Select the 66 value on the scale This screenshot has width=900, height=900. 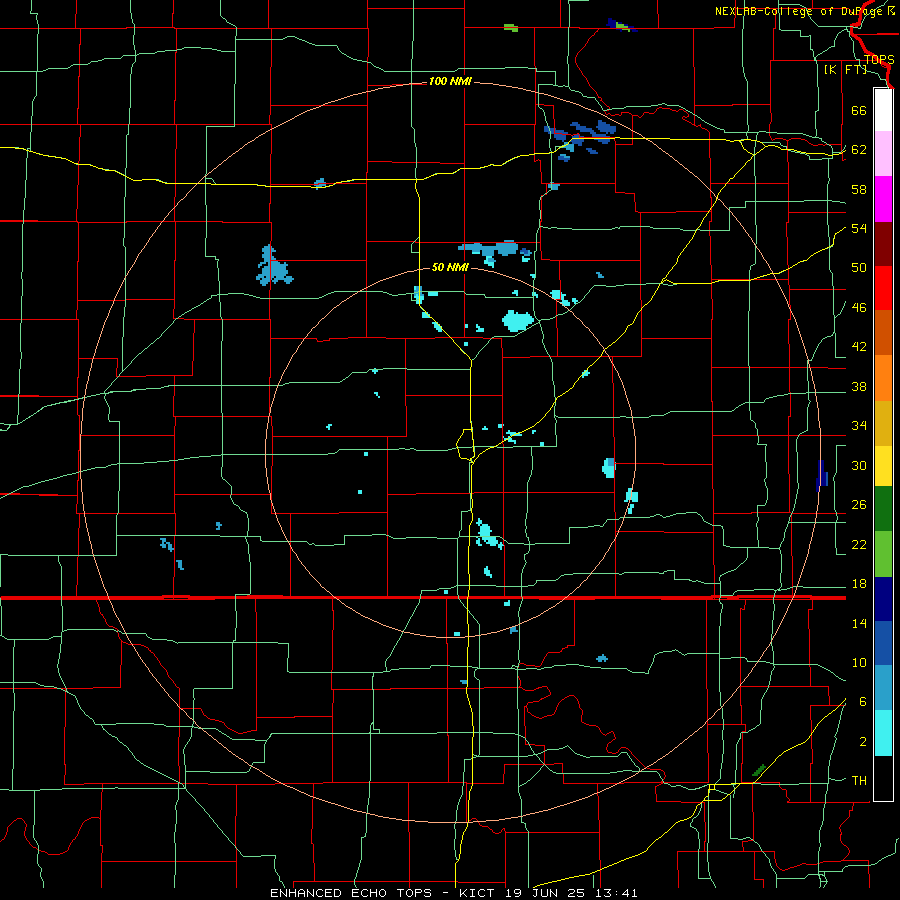(x=859, y=110)
